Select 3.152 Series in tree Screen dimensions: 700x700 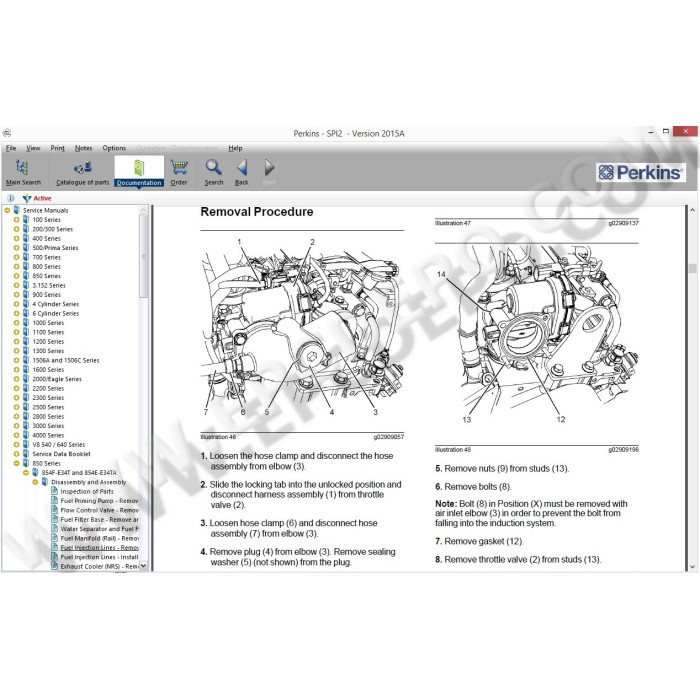(49, 285)
